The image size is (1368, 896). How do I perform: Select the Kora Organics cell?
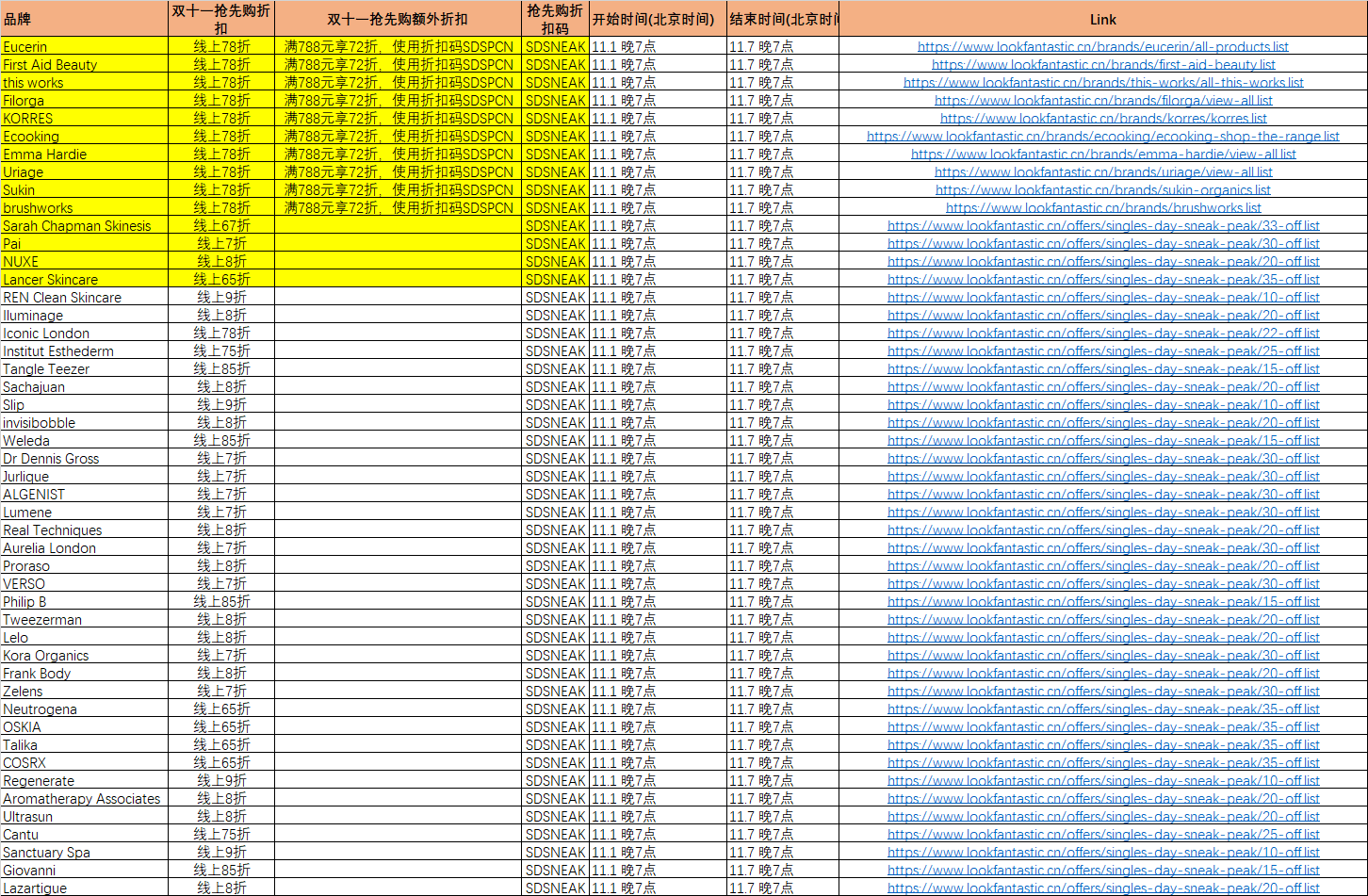85,655
